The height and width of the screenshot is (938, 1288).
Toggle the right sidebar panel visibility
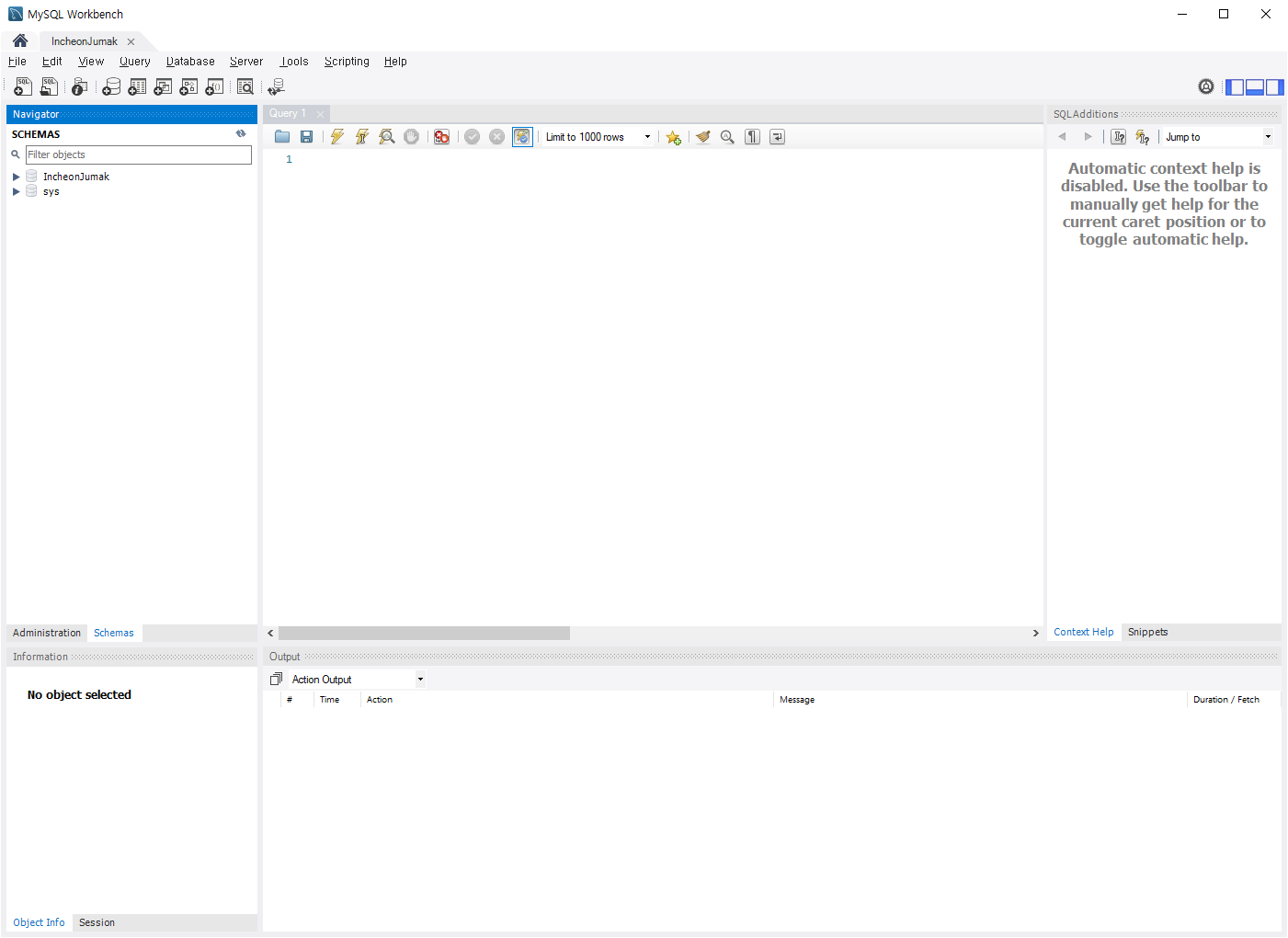click(x=1275, y=87)
